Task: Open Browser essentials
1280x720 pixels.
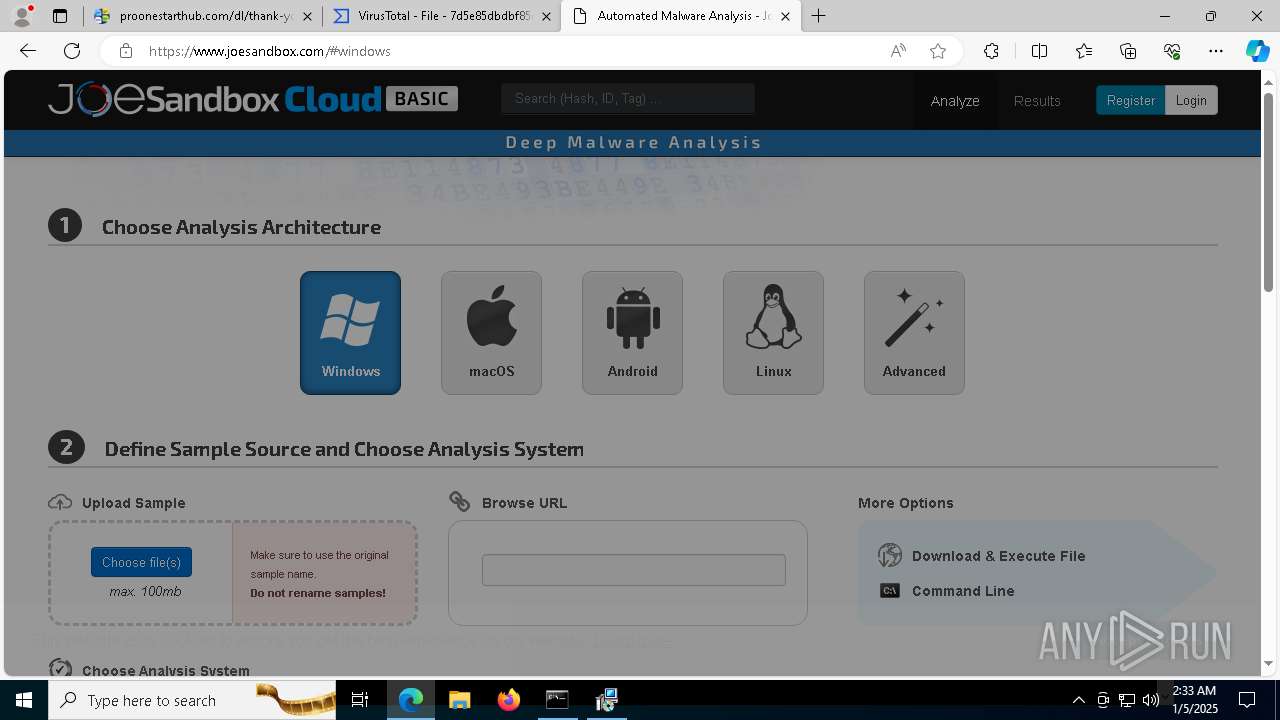Action: tap(1172, 51)
